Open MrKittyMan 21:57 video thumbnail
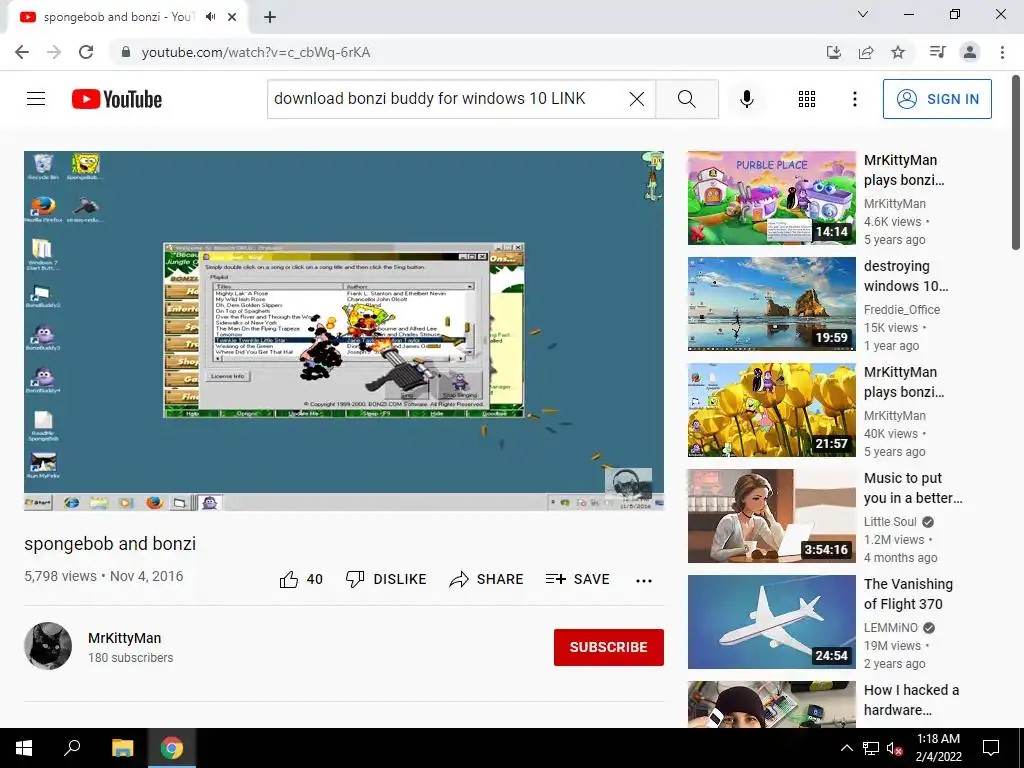1024x768 pixels. [x=771, y=410]
